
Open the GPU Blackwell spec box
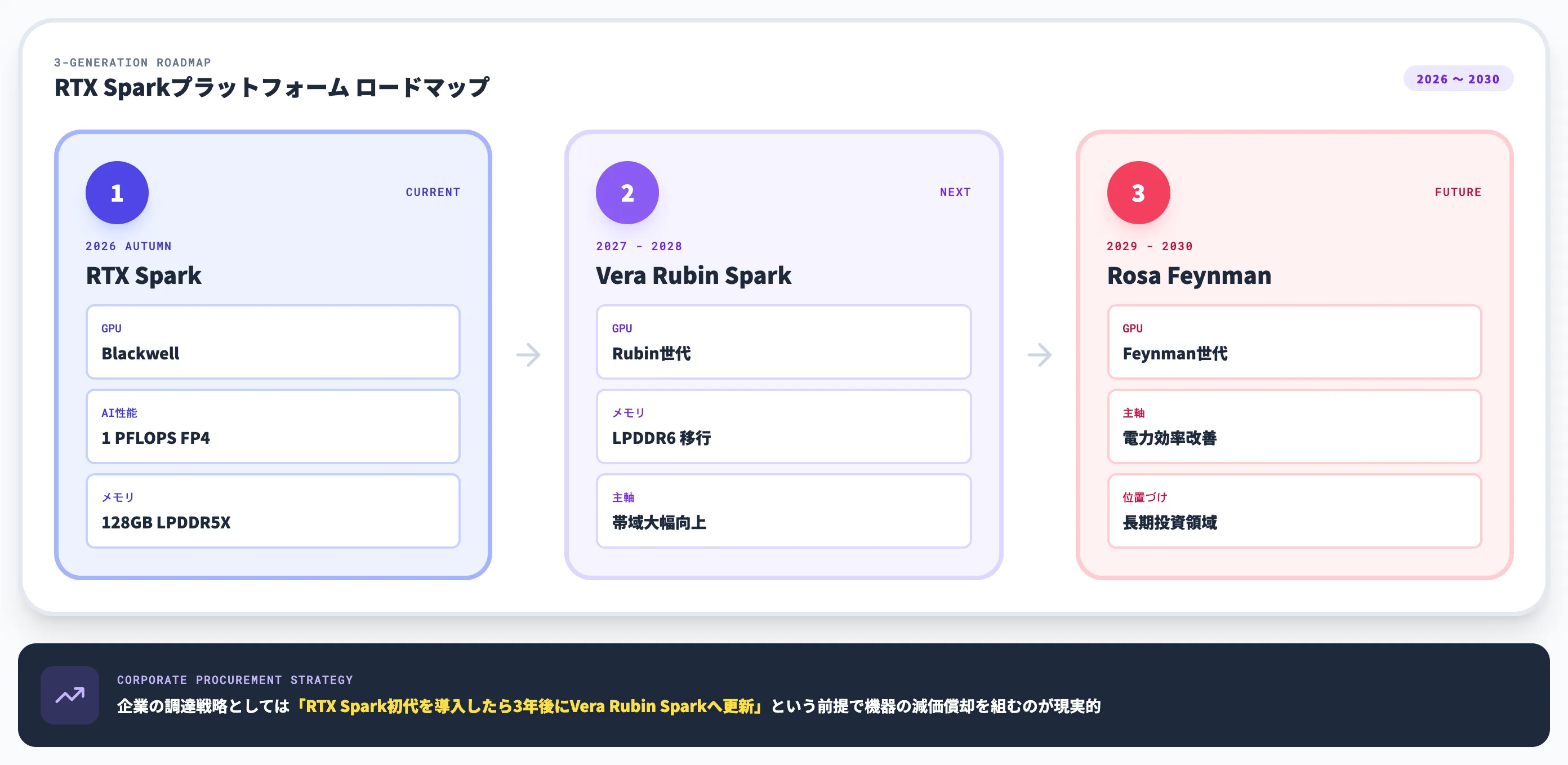[x=273, y=342]
